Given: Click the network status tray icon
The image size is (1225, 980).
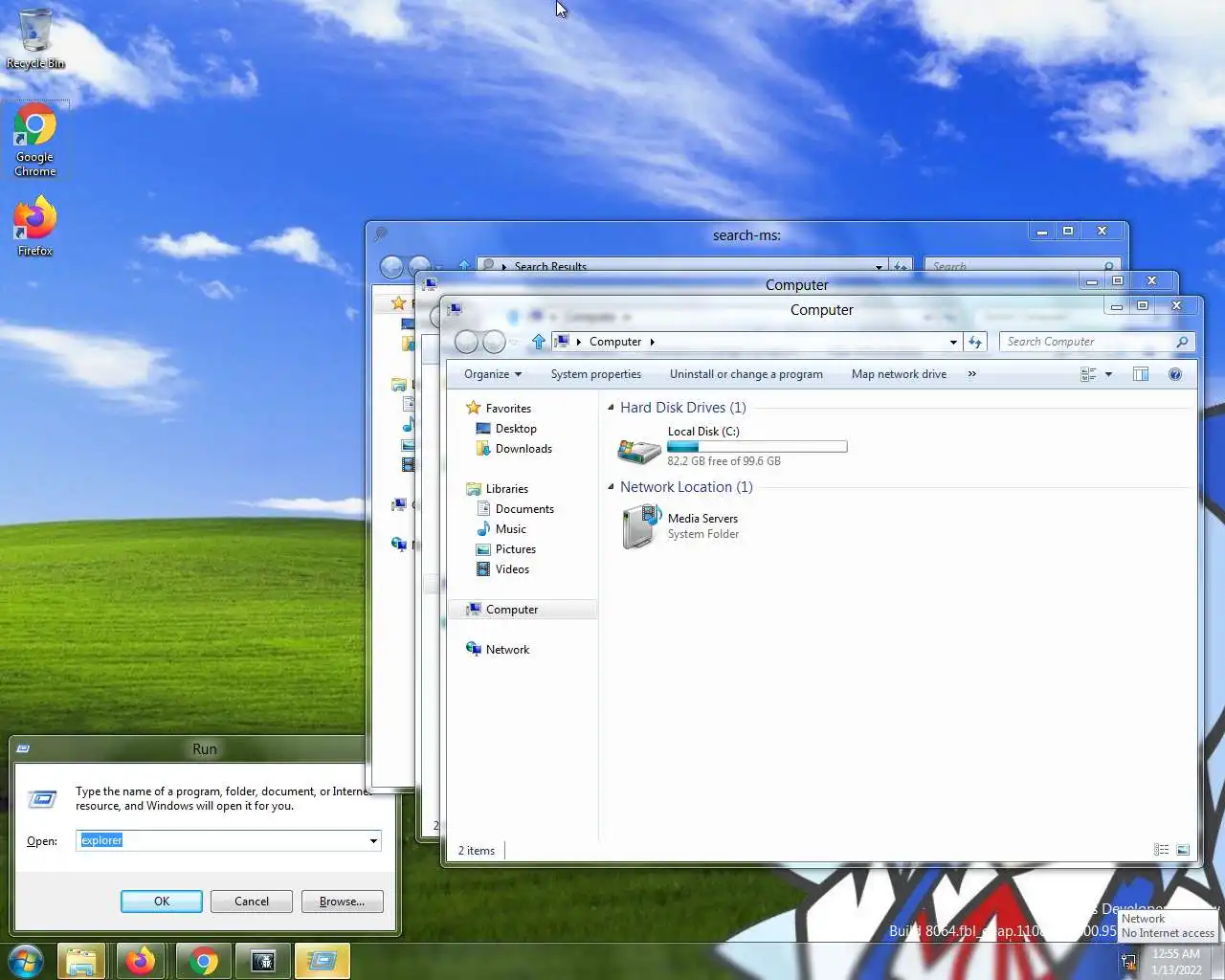Looking at the screenshot, I should click(x=1128, y=962).
